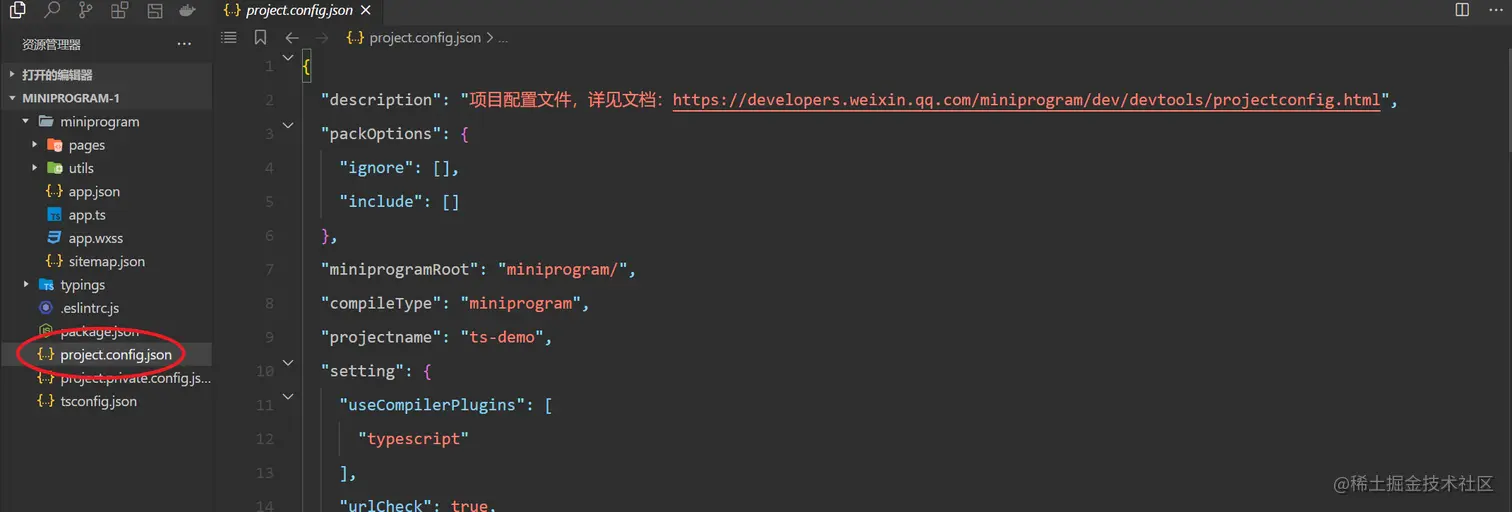Click line number 12 in the gutter
Image resolution: width=1512 pixels, height=512 pixels.
(265, 439)
